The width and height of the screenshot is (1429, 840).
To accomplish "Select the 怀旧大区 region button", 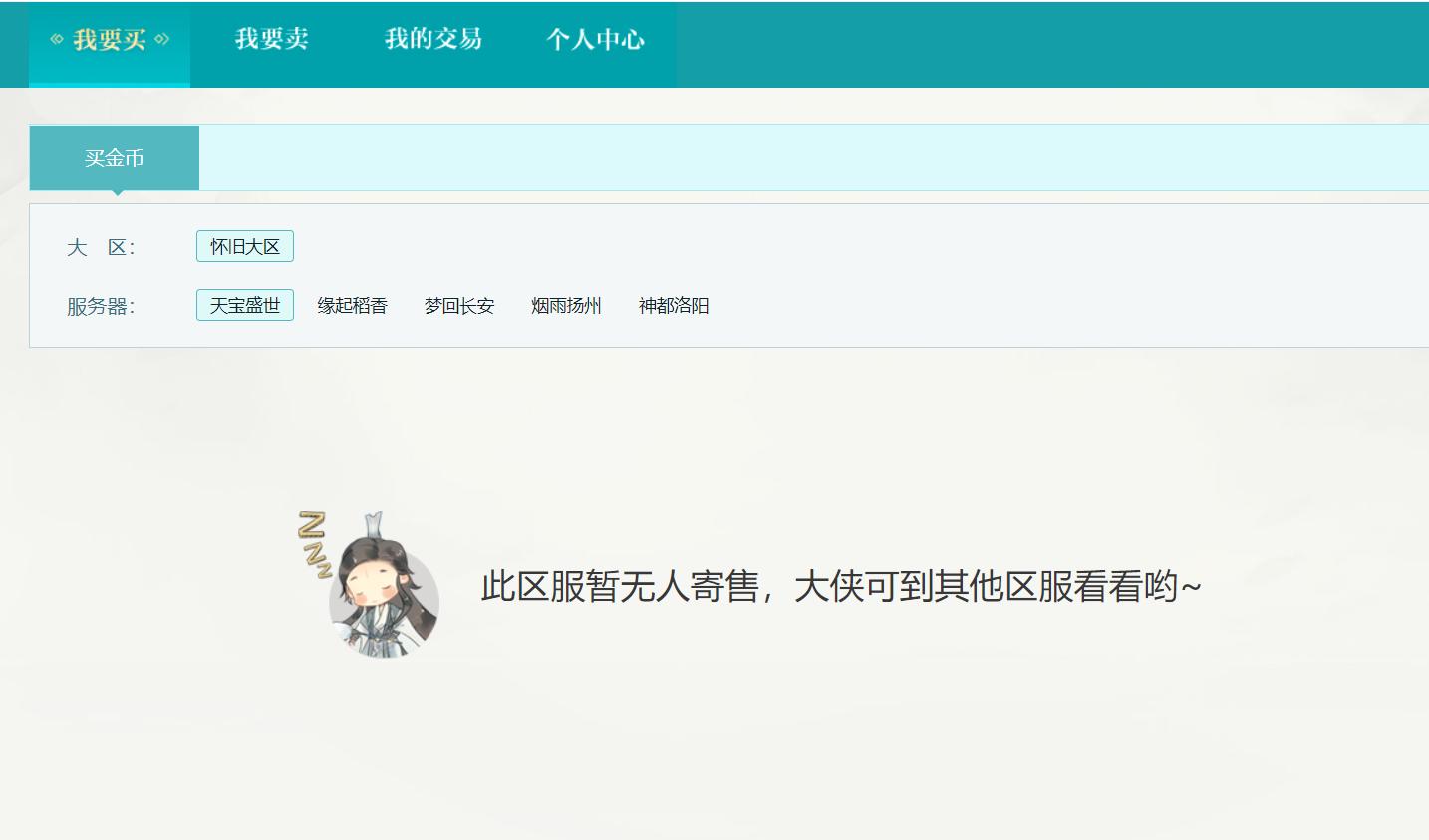I will coord(244,246).
